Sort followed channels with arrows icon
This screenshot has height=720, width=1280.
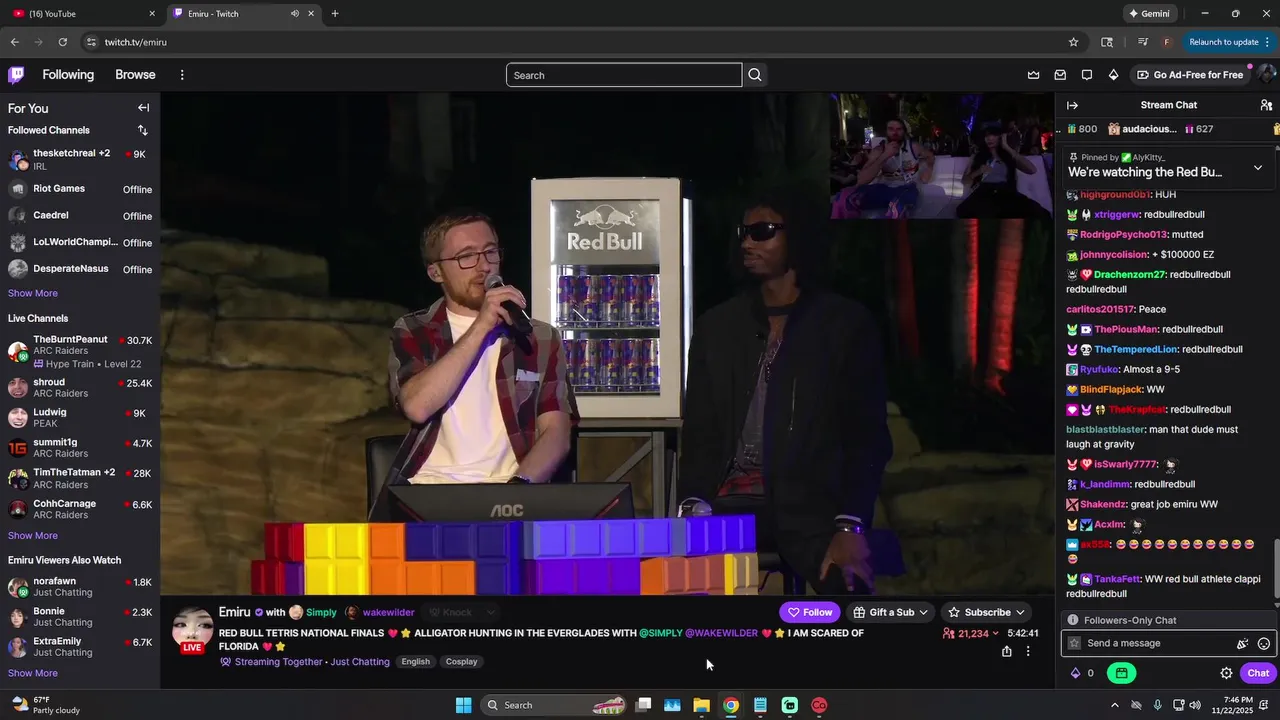click(x=142, y=130)
